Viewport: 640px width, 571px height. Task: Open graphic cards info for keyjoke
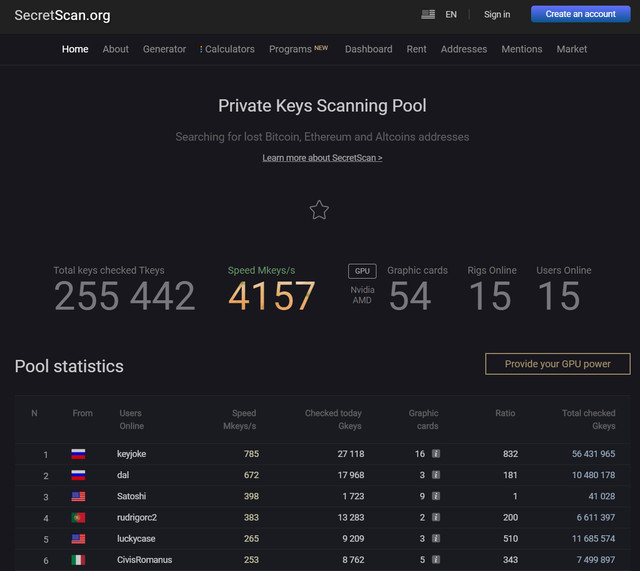tap(436, 453)
